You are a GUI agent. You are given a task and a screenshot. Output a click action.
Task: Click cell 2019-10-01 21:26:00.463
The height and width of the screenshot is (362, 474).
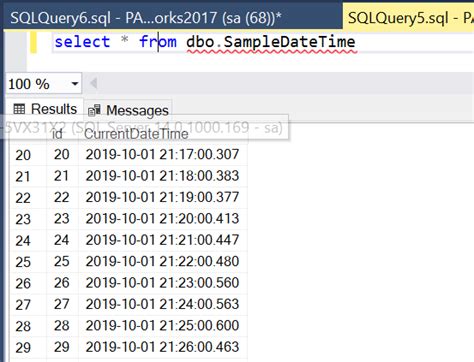(163, 347)
